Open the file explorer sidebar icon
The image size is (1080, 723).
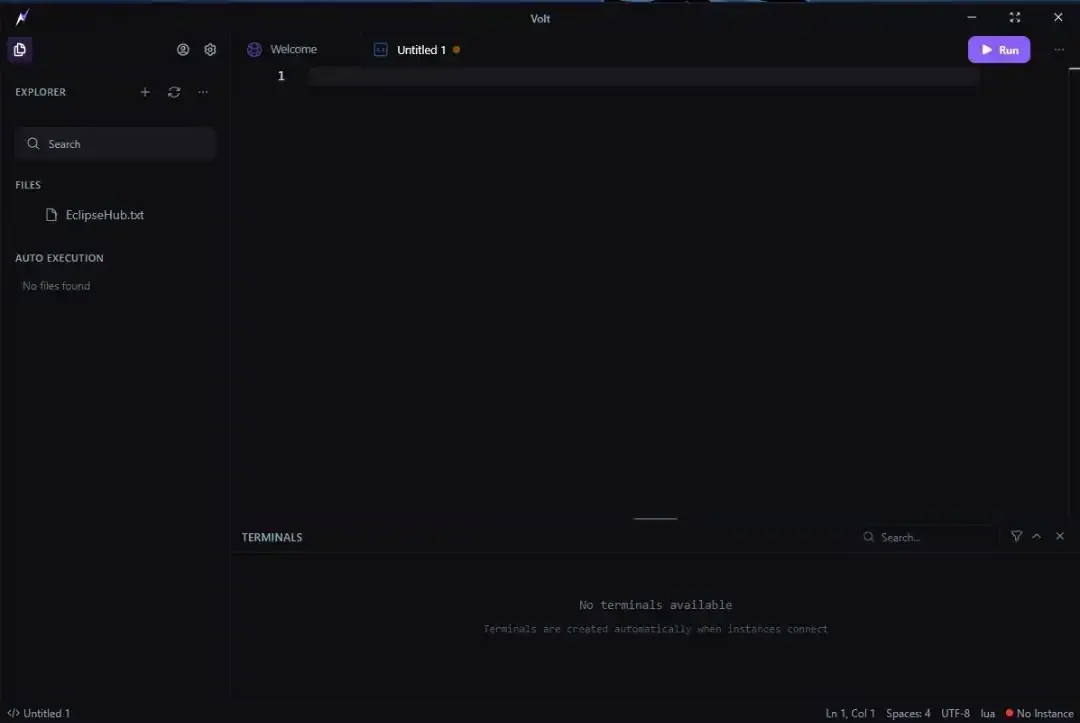[20, 50]
